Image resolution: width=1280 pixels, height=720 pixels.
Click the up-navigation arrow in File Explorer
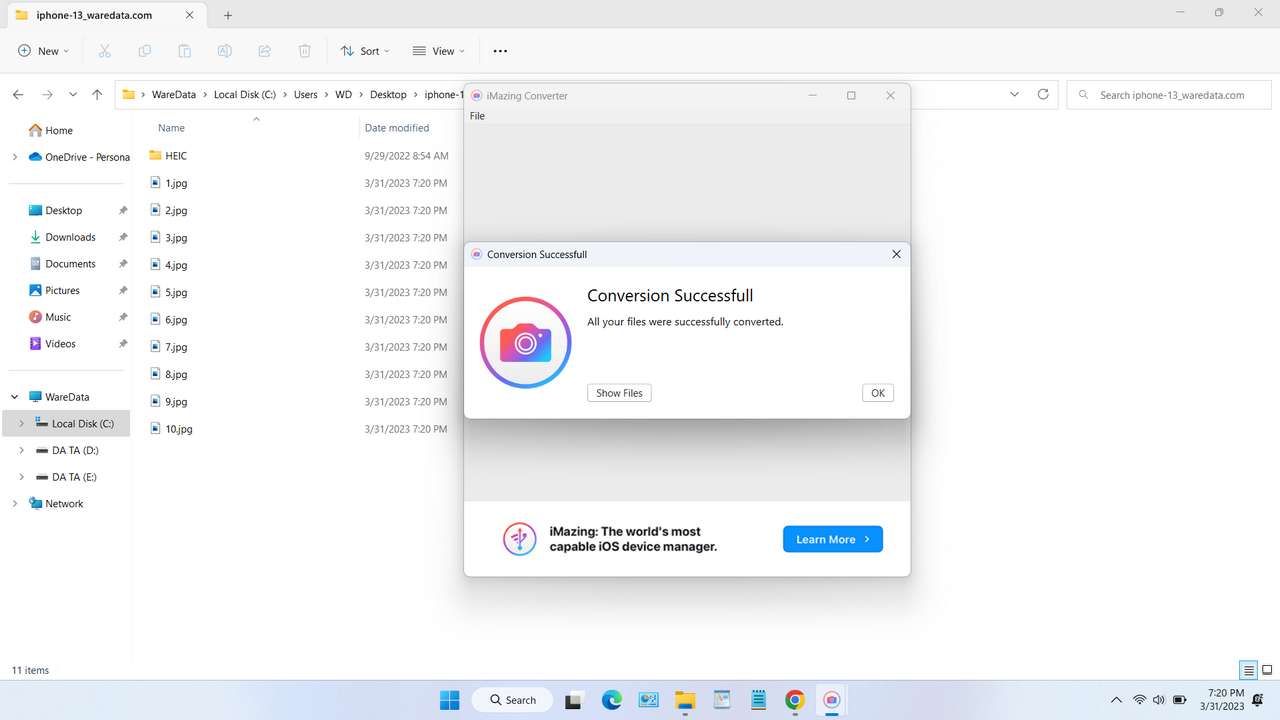[96, 94]
